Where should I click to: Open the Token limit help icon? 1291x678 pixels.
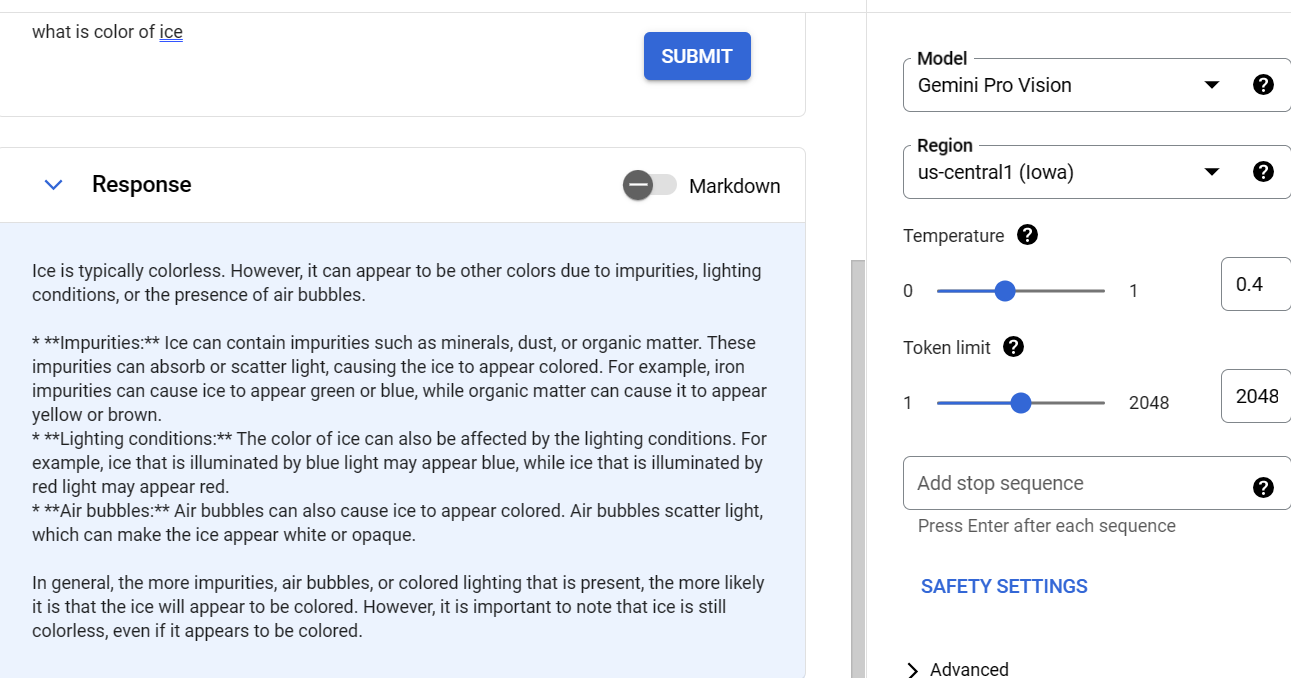(1013, 347)
